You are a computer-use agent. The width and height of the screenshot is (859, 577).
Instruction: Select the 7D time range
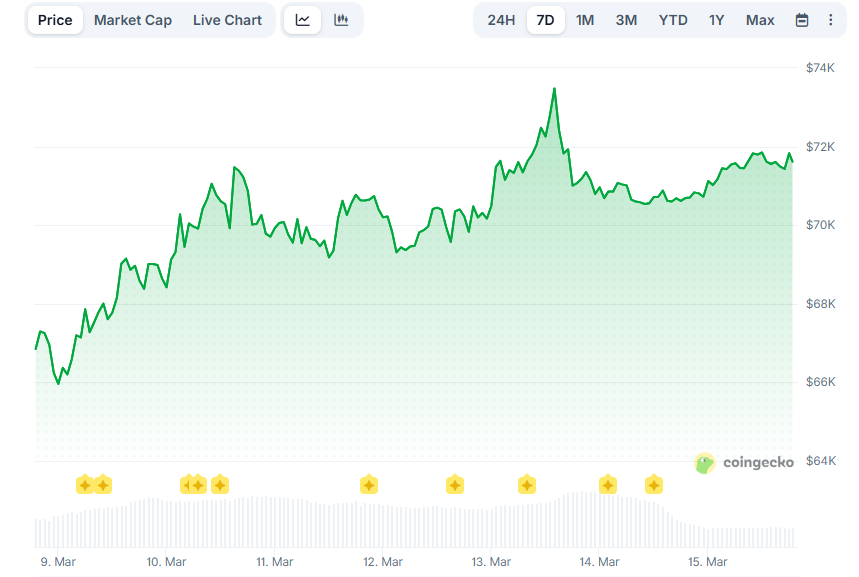(545, 20)
